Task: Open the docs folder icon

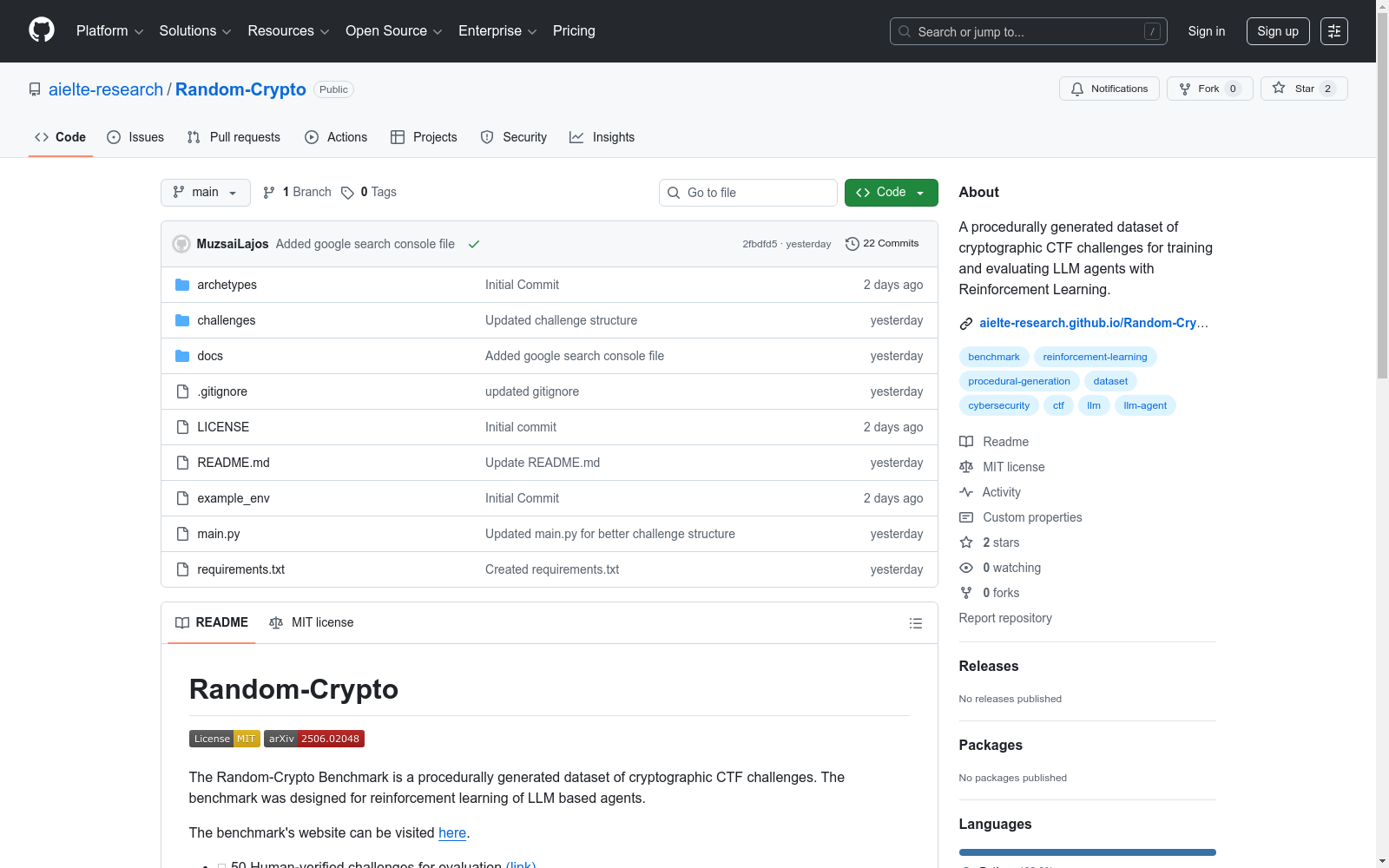Action: (182, 356)
